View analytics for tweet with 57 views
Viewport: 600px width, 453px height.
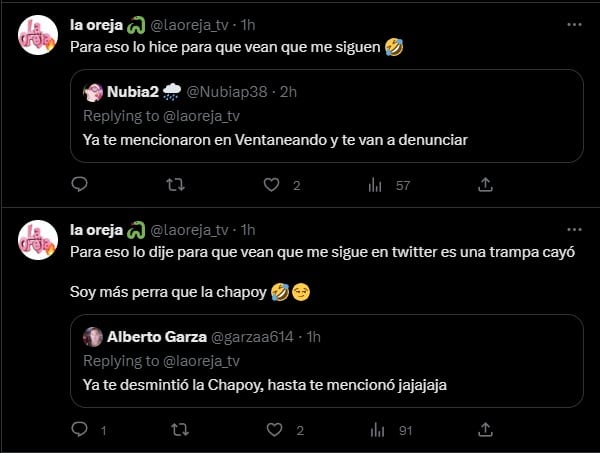[377, 184]
